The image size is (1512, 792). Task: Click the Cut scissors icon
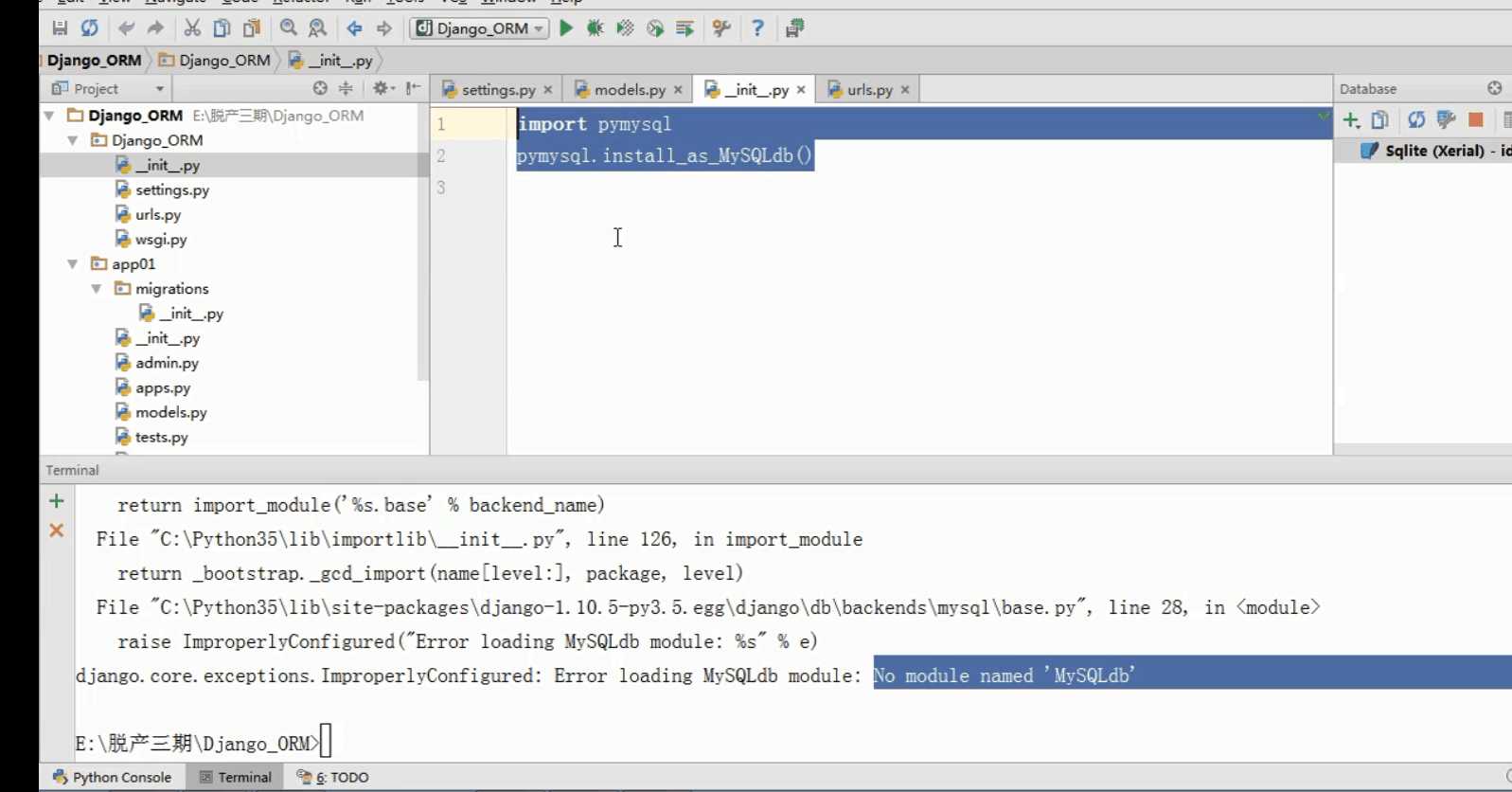point(192,28)
